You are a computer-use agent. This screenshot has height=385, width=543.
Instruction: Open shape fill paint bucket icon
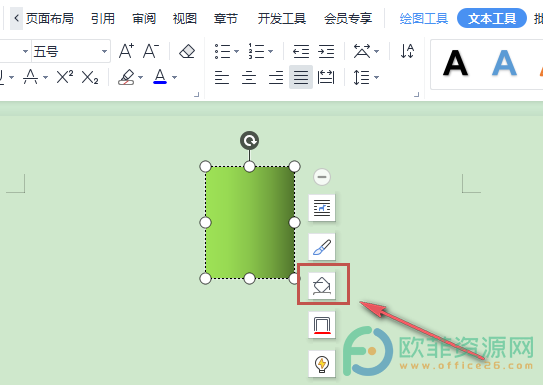tap(322, 286)
